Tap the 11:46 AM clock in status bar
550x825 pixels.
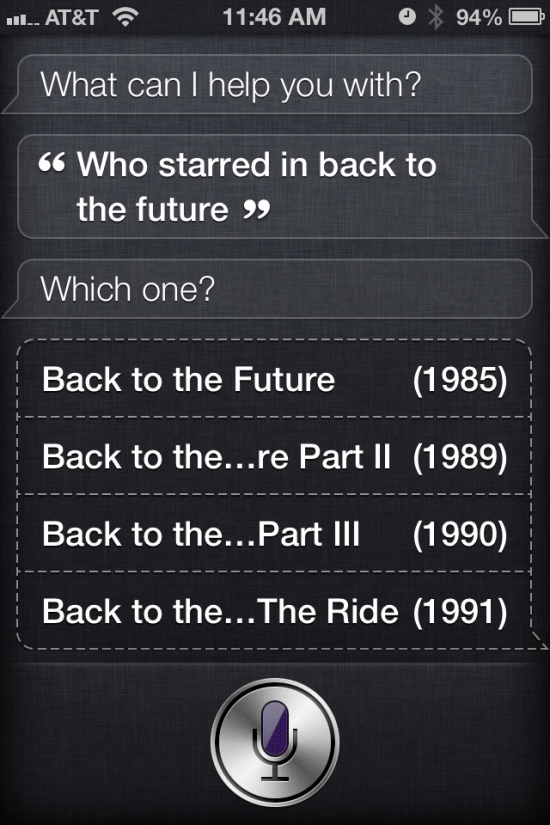[x=274, y=17]
